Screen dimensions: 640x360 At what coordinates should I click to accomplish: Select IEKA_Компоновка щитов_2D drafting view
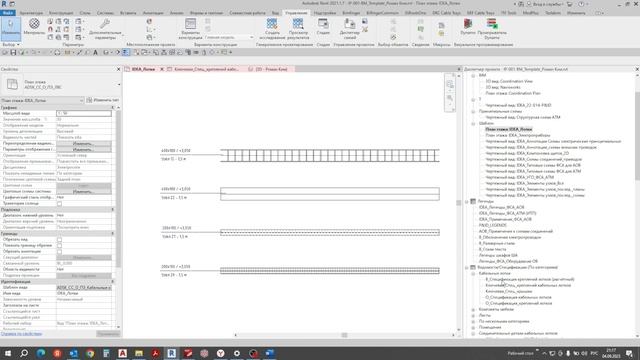tap(527, 153)
